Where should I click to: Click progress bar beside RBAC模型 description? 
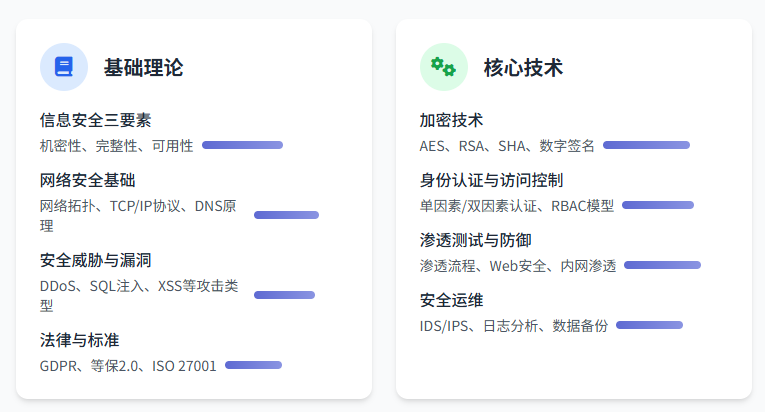point(658,205)
